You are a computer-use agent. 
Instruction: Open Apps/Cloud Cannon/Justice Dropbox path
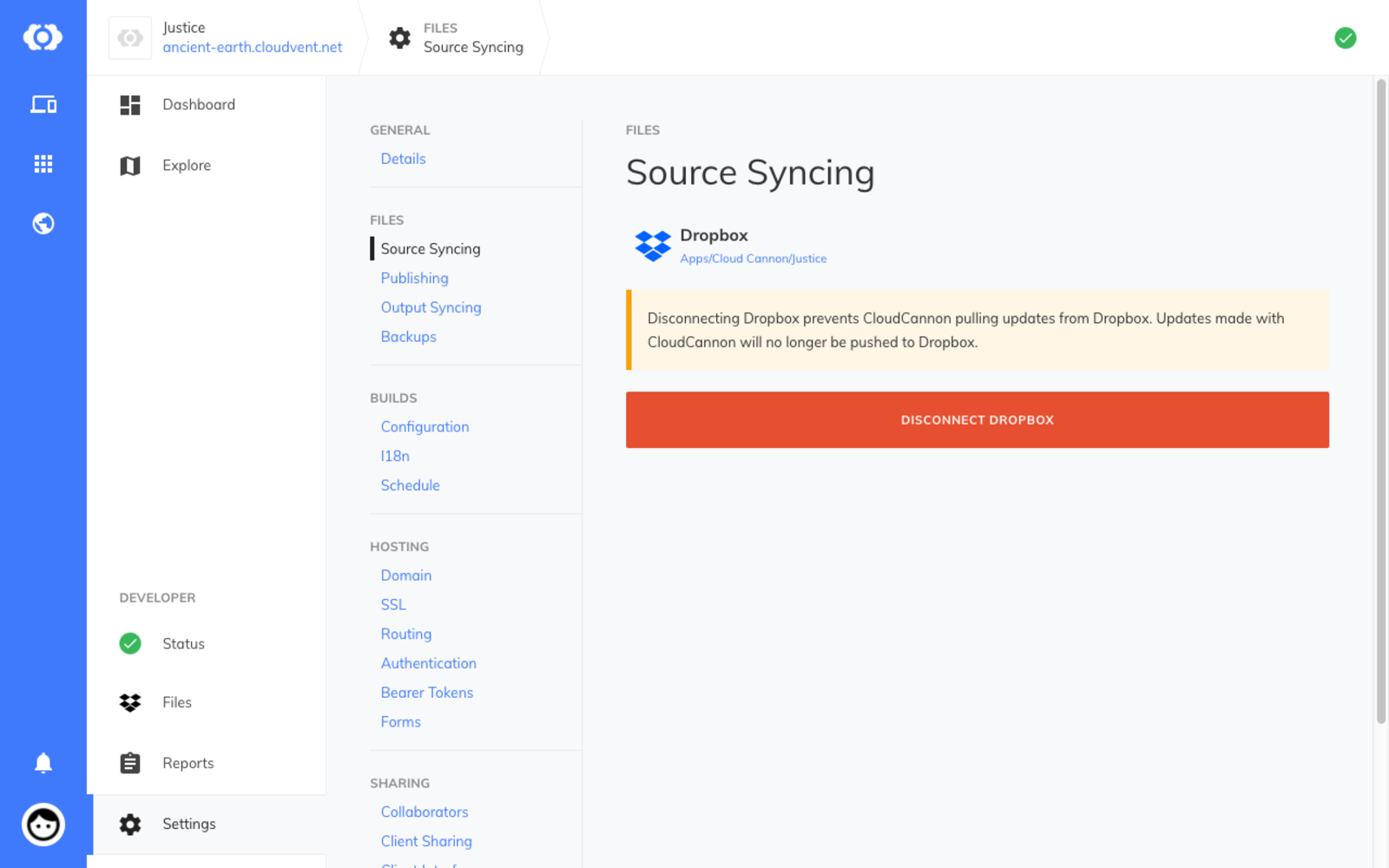(x=753, y=259)
